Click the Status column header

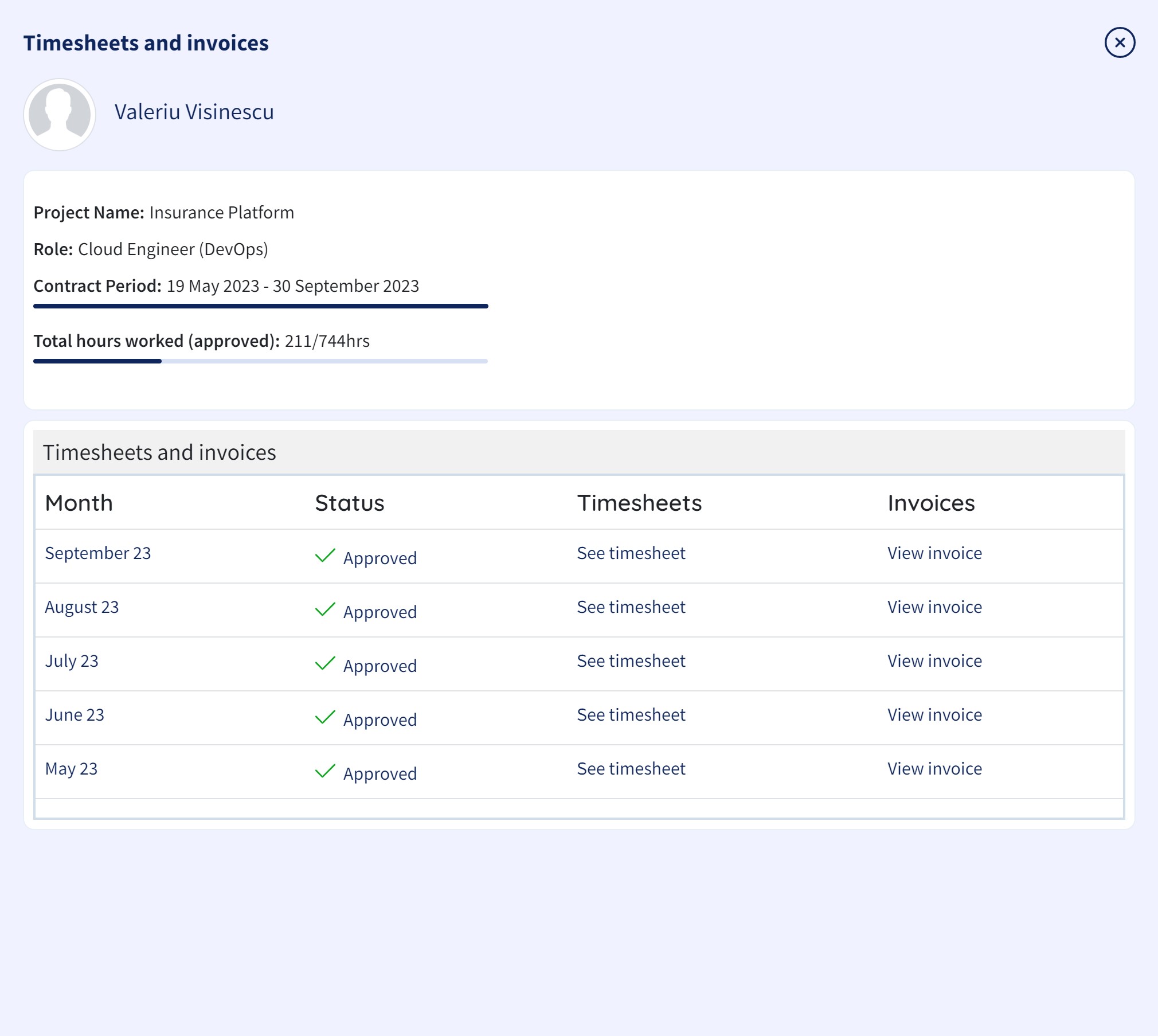pyautogui.click(x=350, y=503)
